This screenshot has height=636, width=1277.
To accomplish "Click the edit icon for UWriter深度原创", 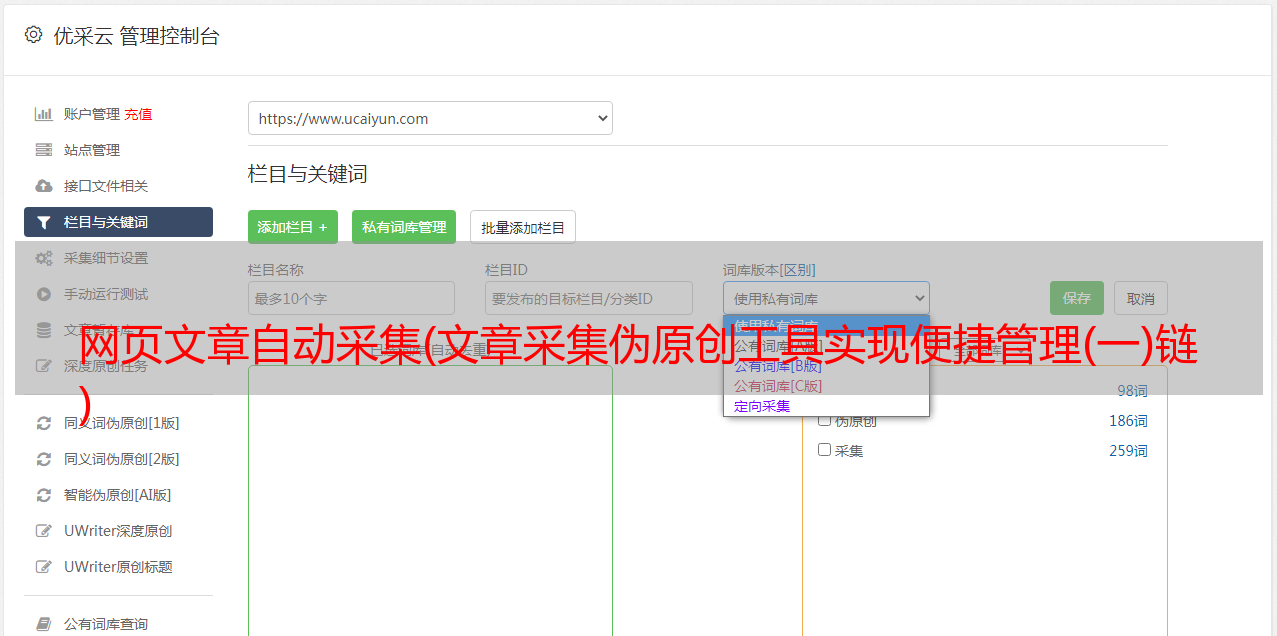I will tap(43, 531).
